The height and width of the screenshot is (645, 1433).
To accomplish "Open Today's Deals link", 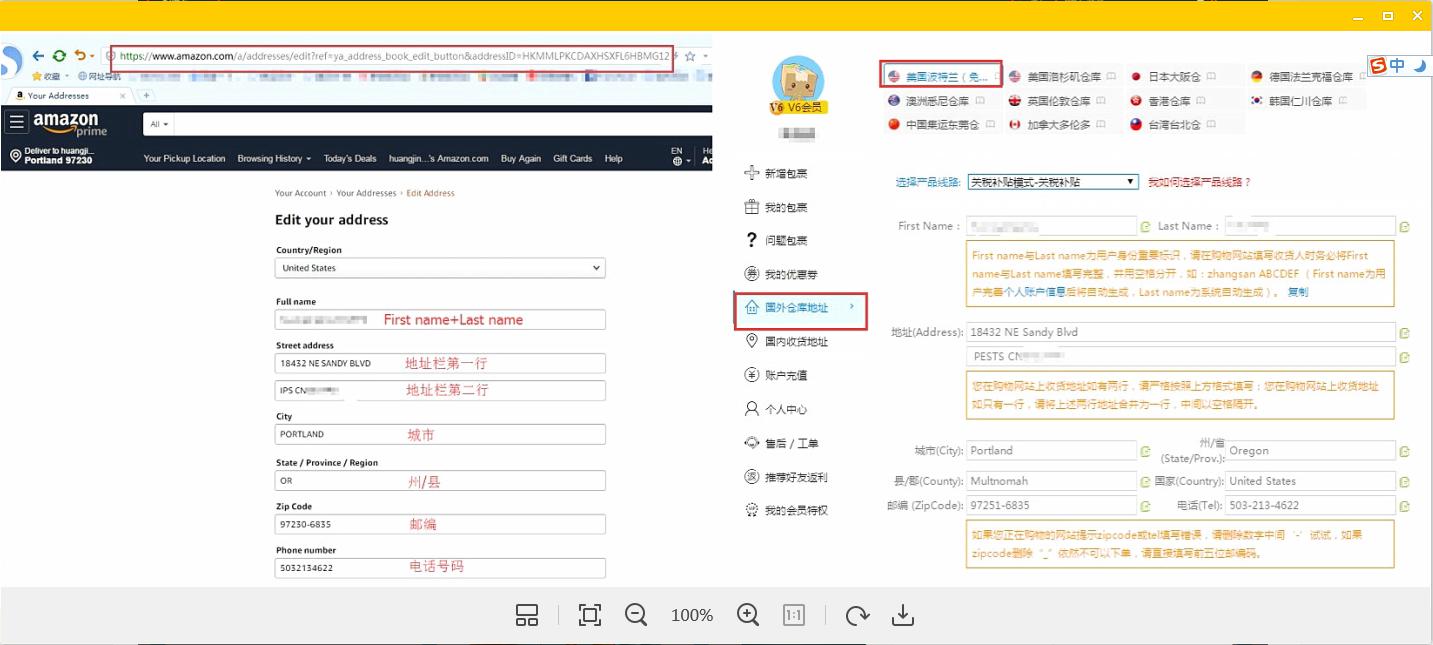I will click(x=350, y=158).
